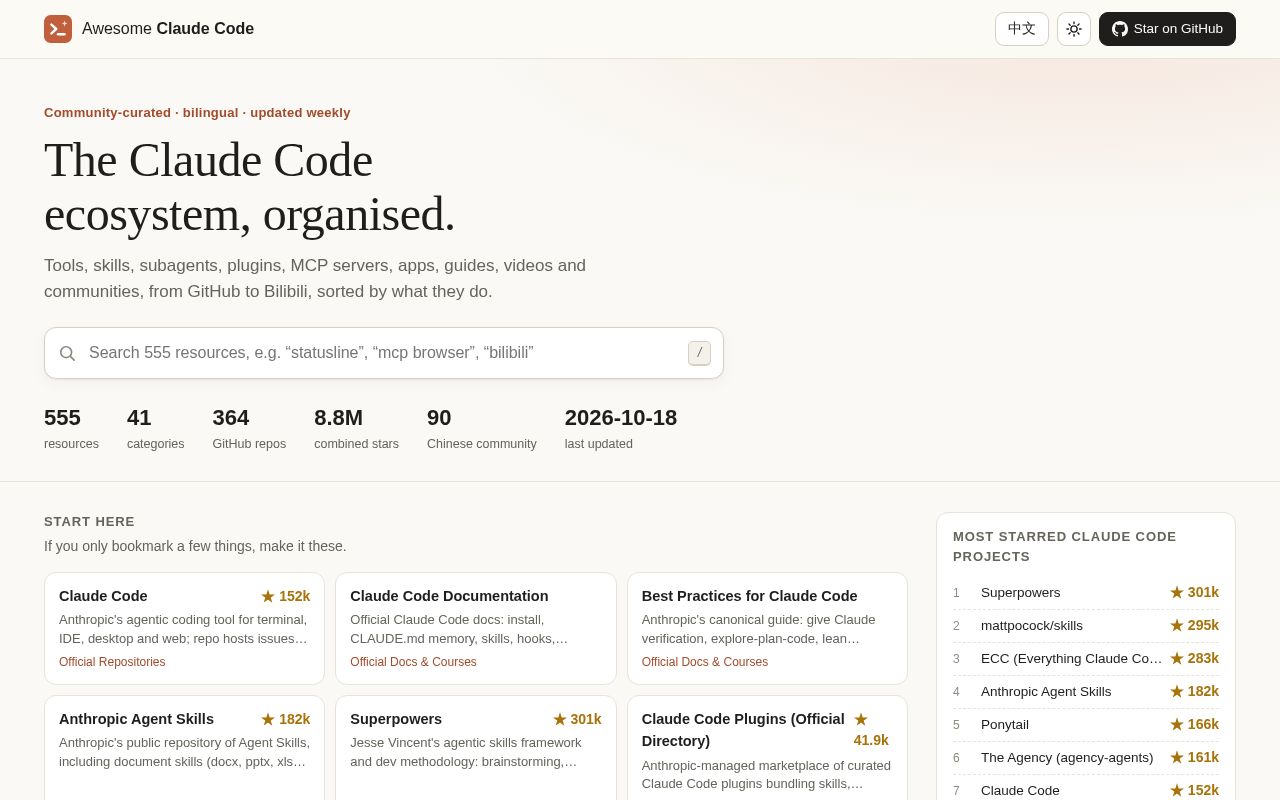Click the 301k star count on the Superpowers card

point(577,719)
